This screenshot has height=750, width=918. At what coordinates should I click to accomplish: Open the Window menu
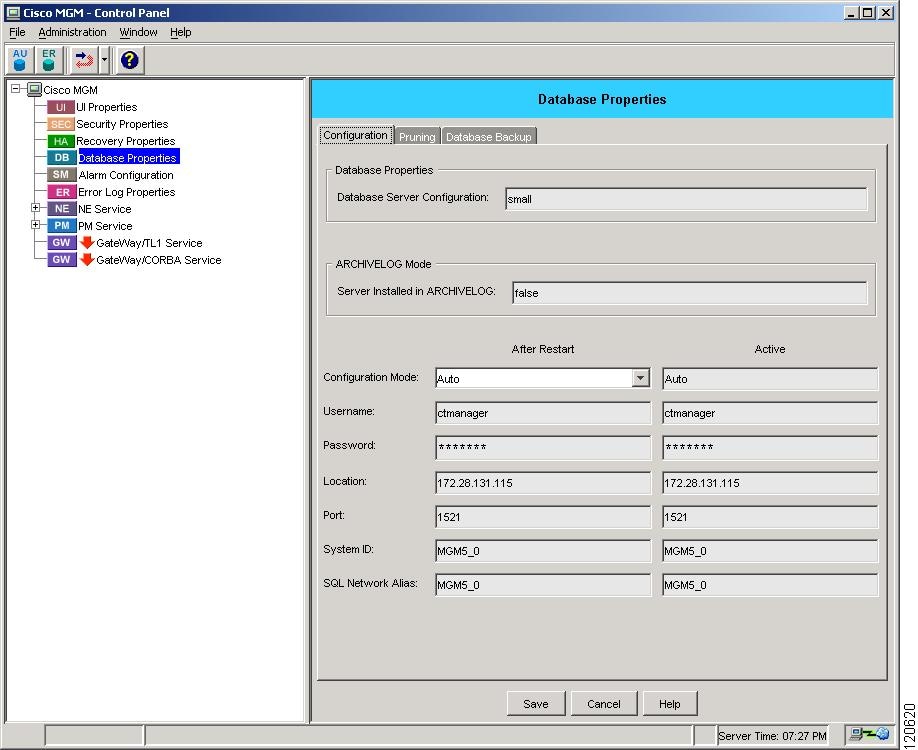[x=138, y=32]
